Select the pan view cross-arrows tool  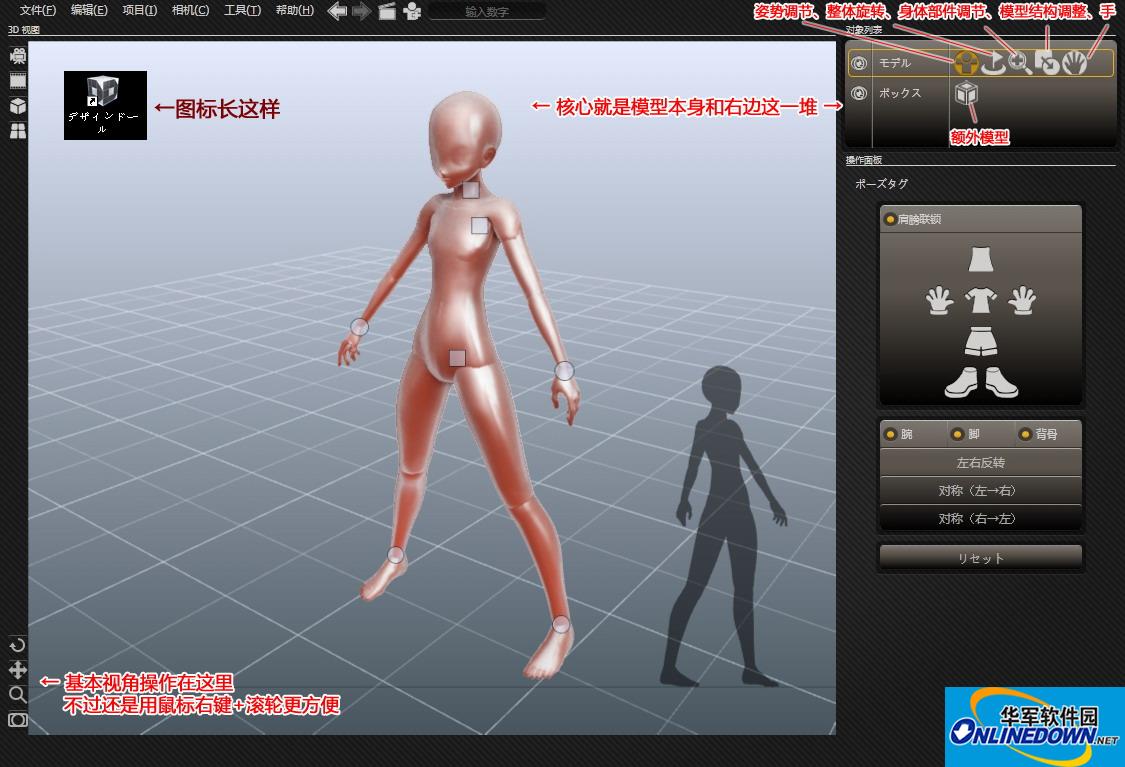(17, 670)
